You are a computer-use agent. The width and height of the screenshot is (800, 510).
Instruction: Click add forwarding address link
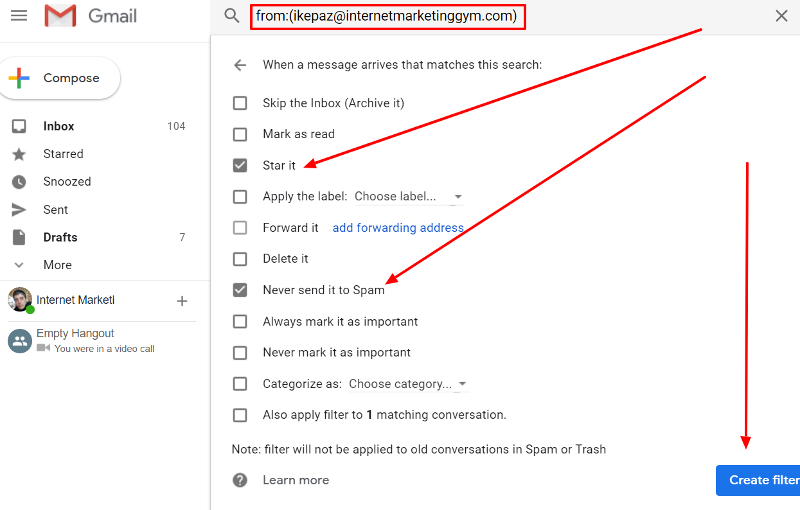point(398,228)
